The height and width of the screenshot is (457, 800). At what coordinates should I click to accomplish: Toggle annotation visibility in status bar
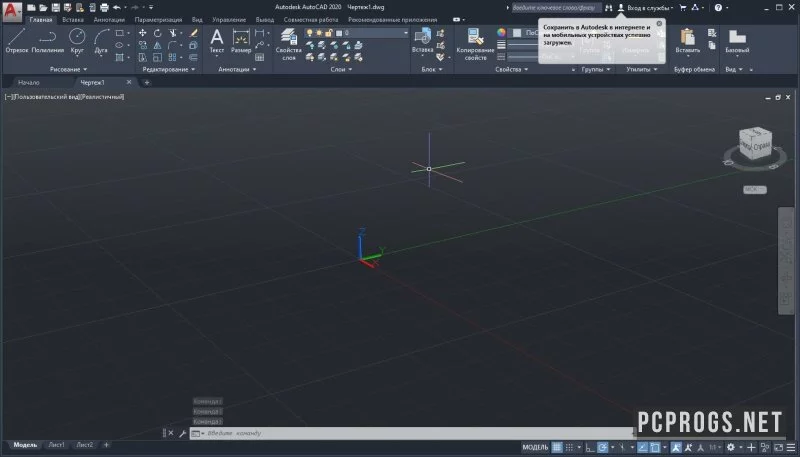point(676,447)
